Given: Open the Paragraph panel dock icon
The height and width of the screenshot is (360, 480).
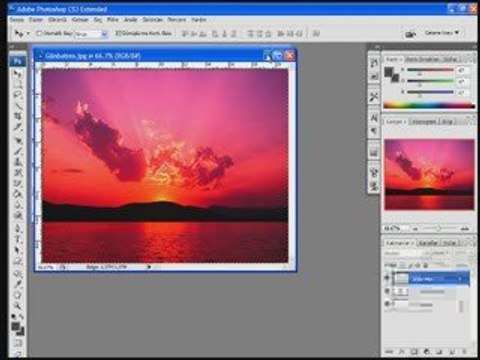Looking at the screenshot, I should tap(374, 131).
